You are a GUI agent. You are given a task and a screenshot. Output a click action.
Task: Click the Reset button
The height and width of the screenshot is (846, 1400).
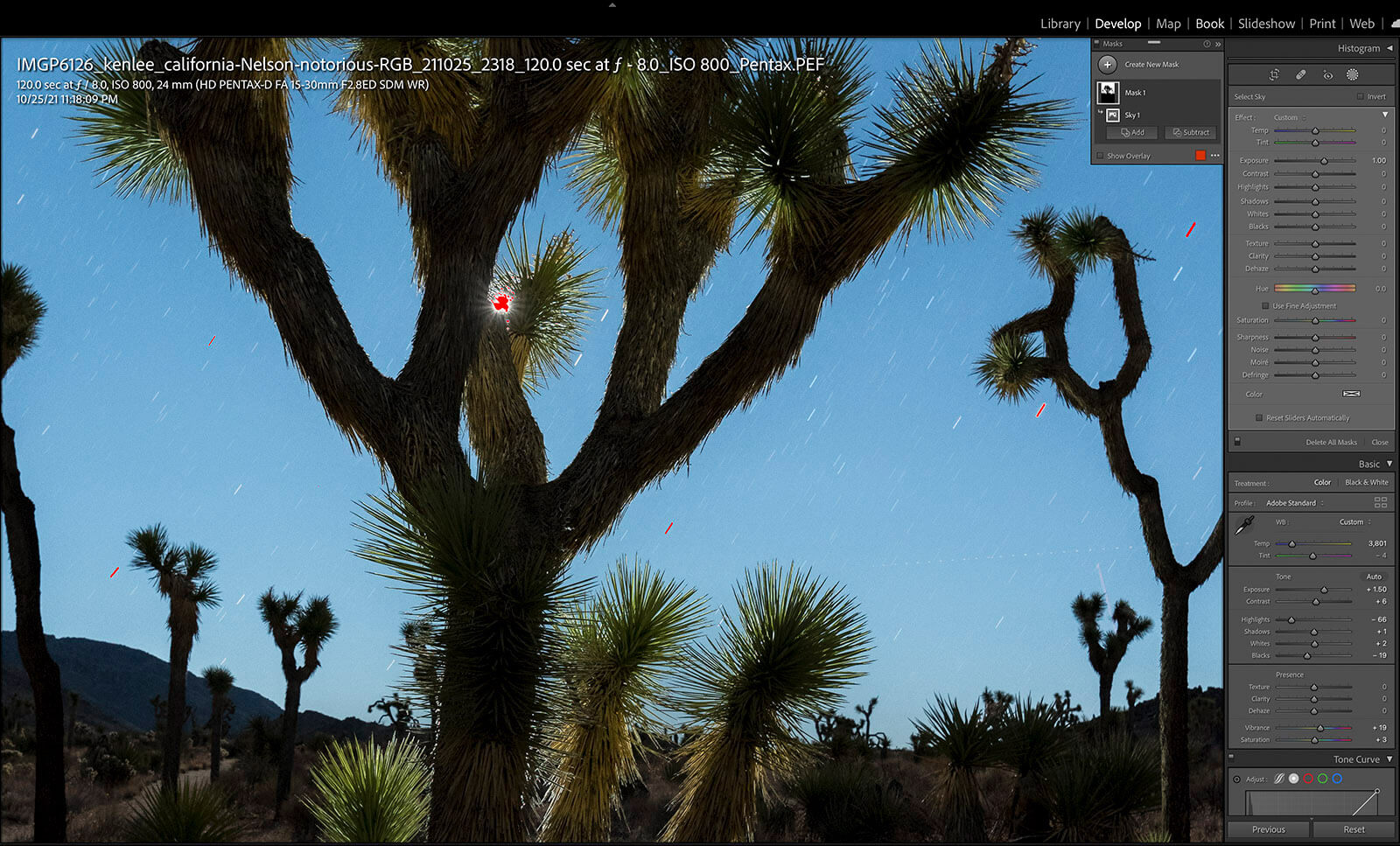pos(1354,829)
